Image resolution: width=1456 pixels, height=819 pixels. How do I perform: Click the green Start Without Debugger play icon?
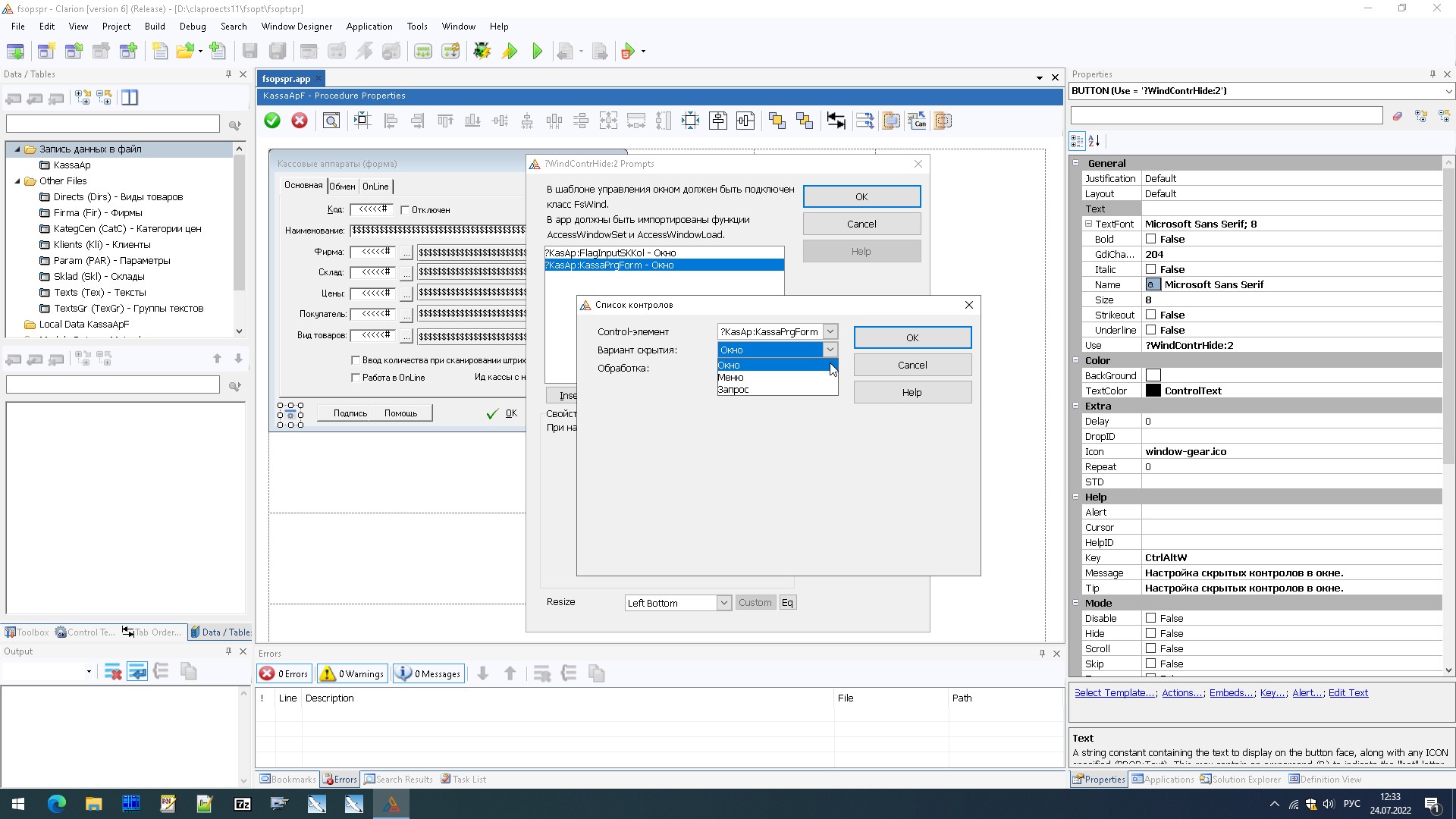click(538, 52)
